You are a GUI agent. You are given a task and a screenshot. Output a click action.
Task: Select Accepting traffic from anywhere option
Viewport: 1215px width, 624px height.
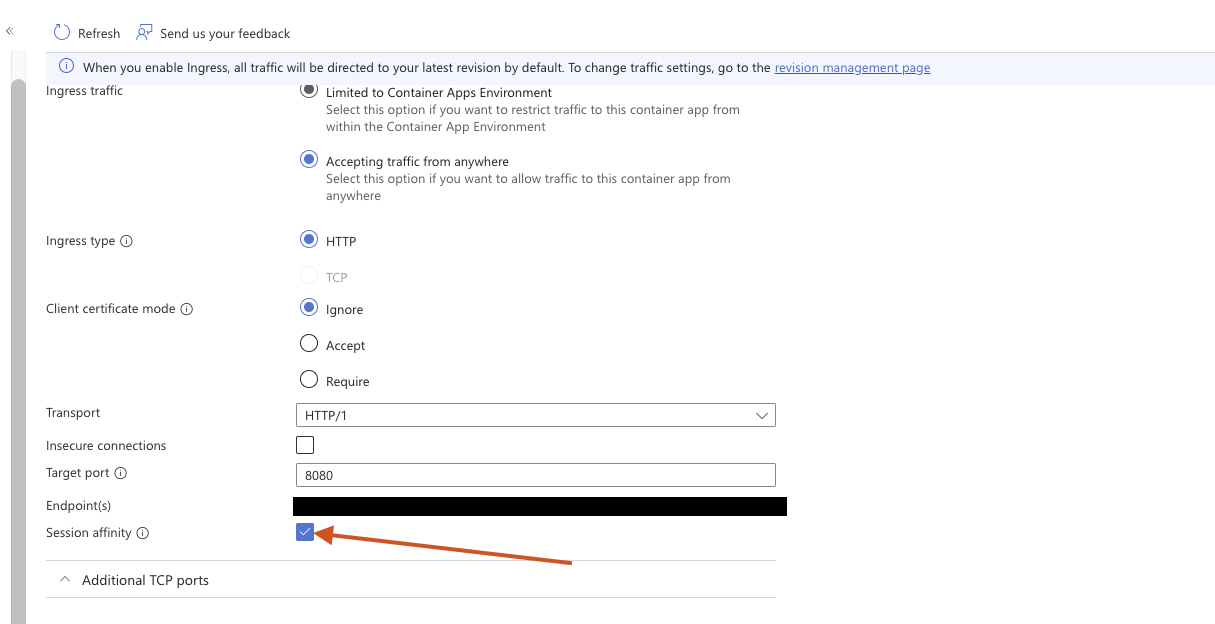309,160
